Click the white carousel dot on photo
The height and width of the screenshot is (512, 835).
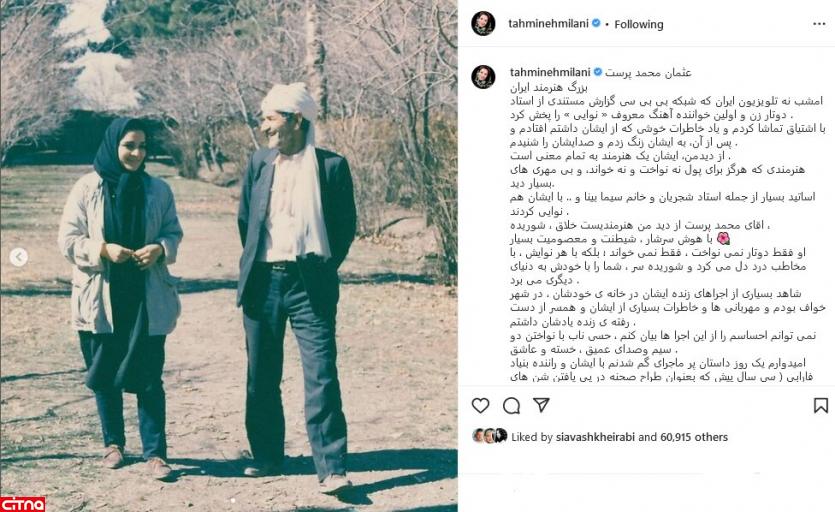tap(233, 501)
